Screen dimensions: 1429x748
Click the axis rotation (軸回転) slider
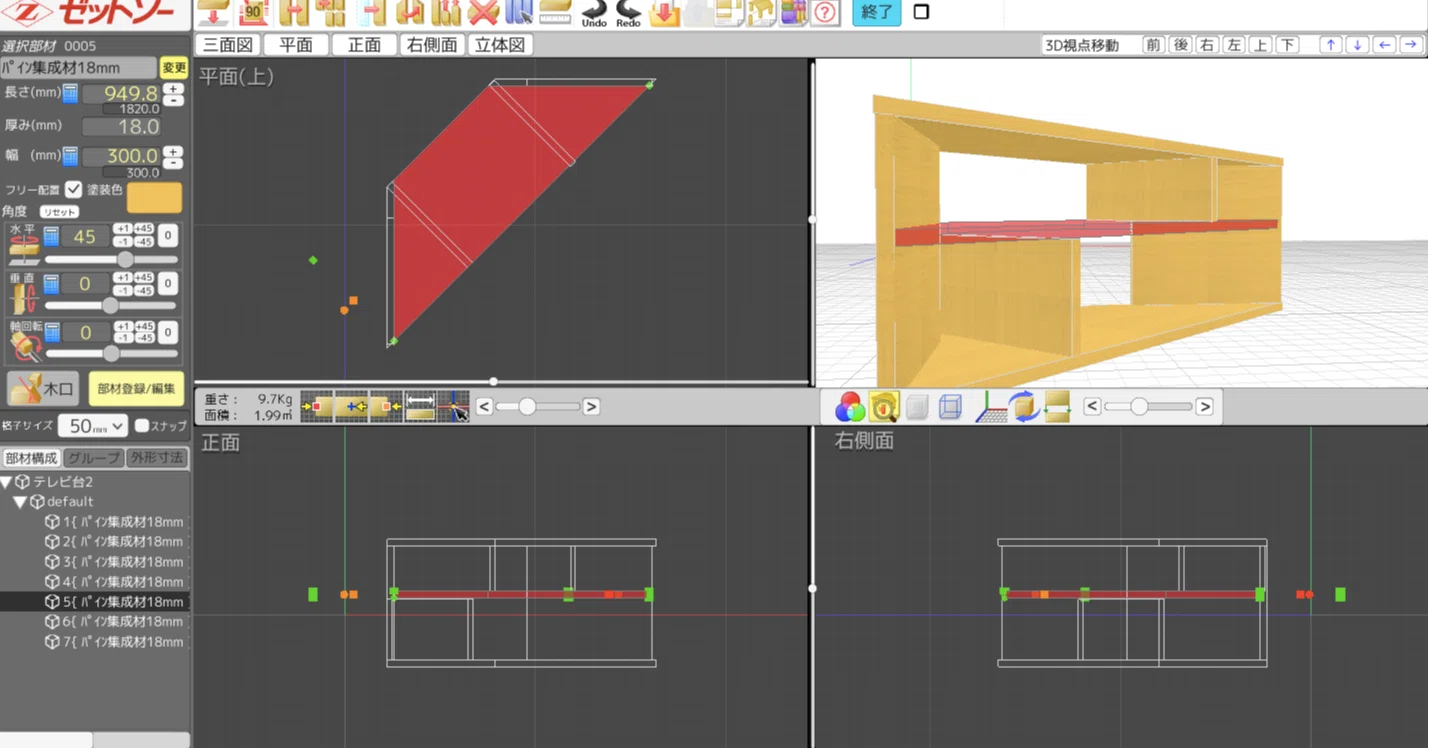click(x=110, y=353)
